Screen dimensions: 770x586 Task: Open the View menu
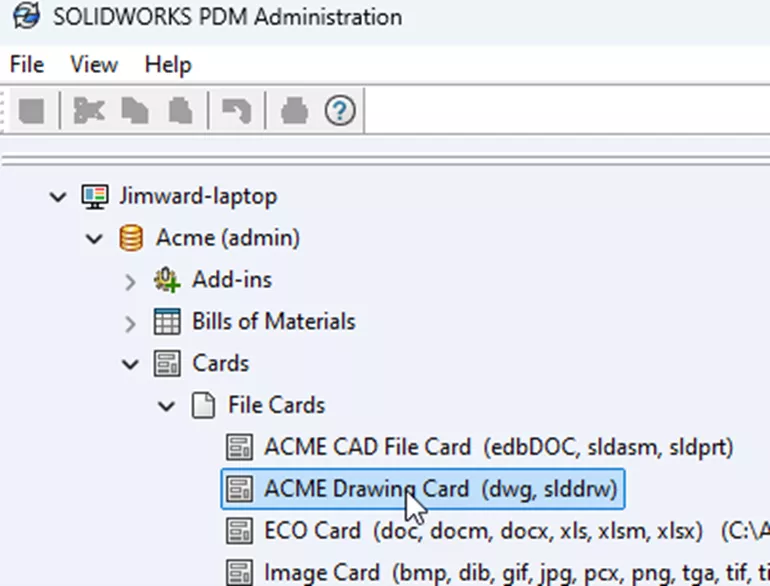[x=94, y=64]
